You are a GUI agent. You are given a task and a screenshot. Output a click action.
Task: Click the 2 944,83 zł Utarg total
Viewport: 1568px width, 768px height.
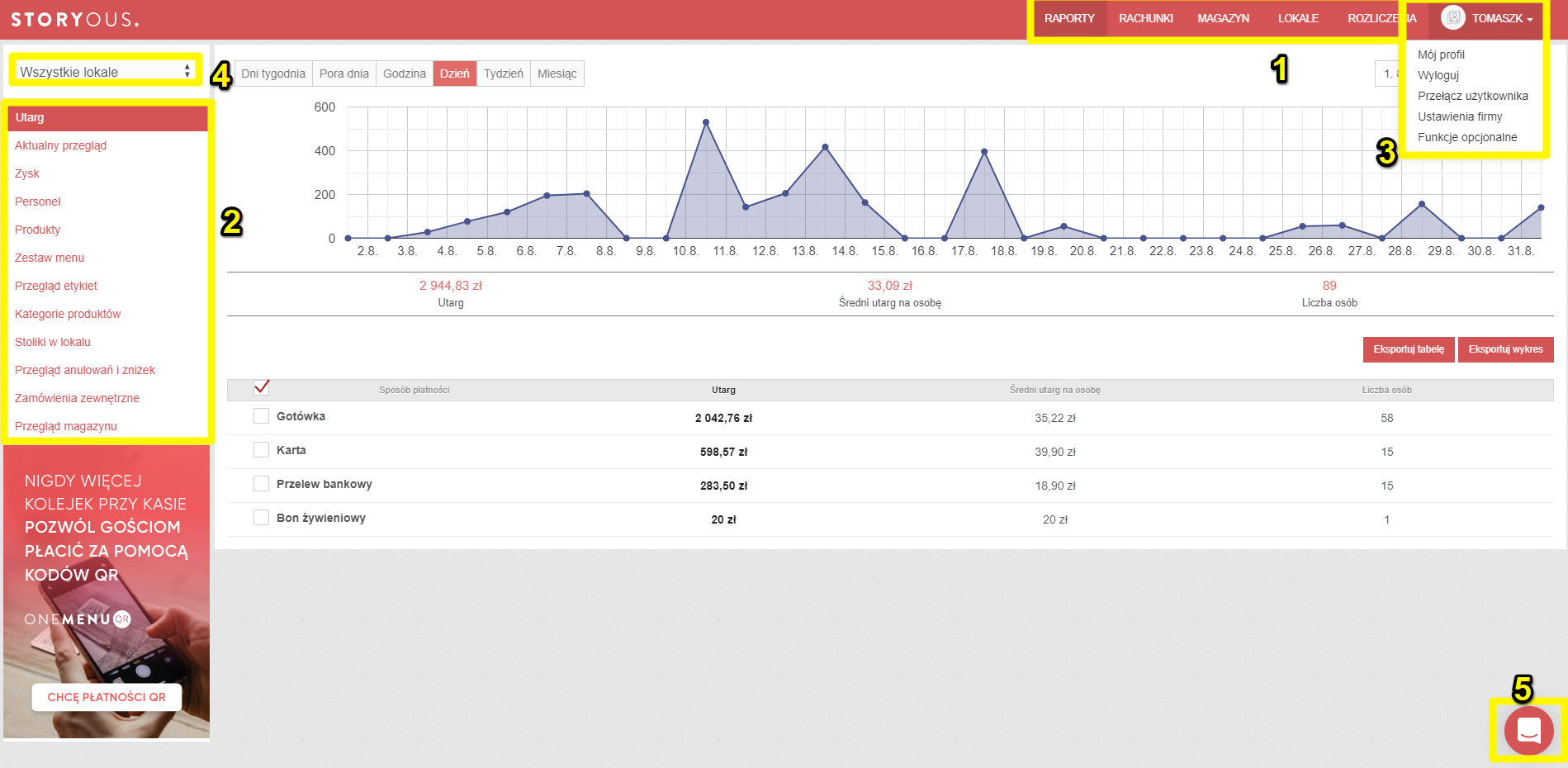pyautogui.click(x=451, y=286)
